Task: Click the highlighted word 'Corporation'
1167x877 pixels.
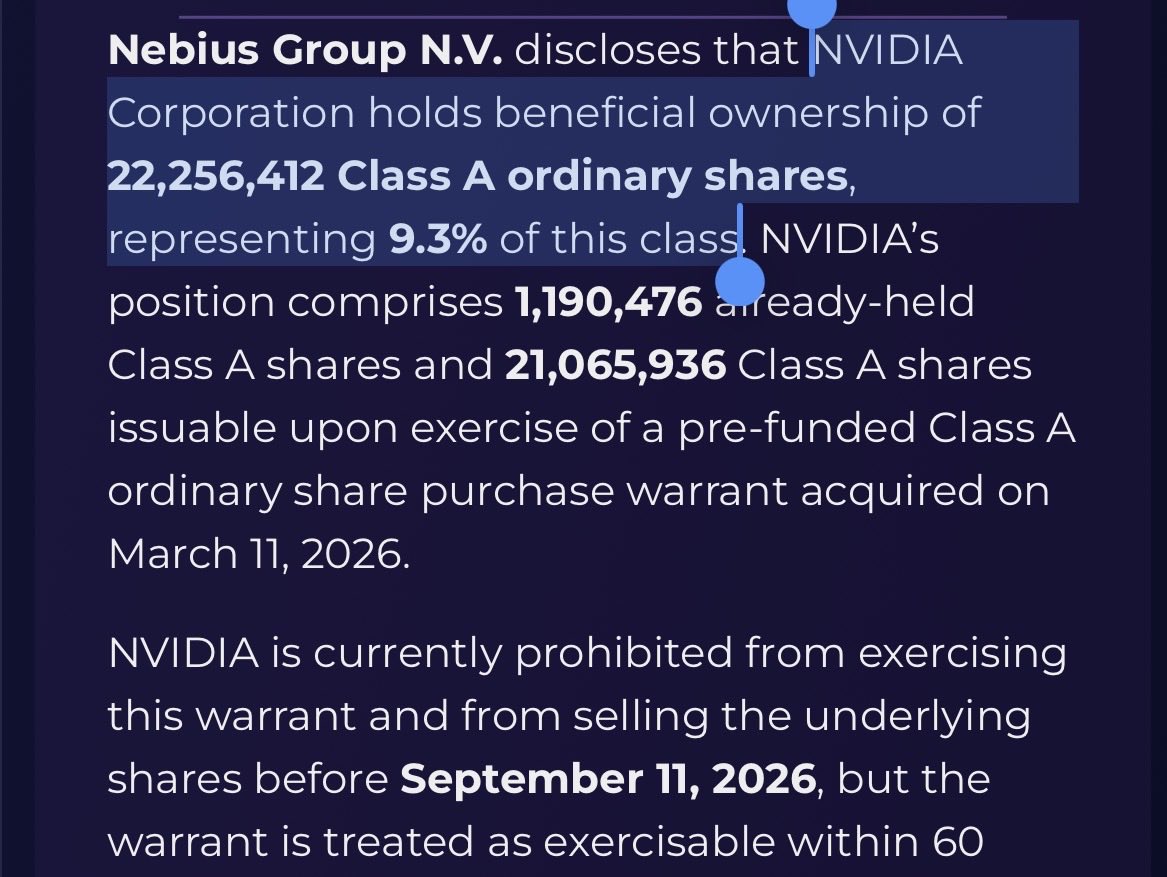Action: point(231,115)
